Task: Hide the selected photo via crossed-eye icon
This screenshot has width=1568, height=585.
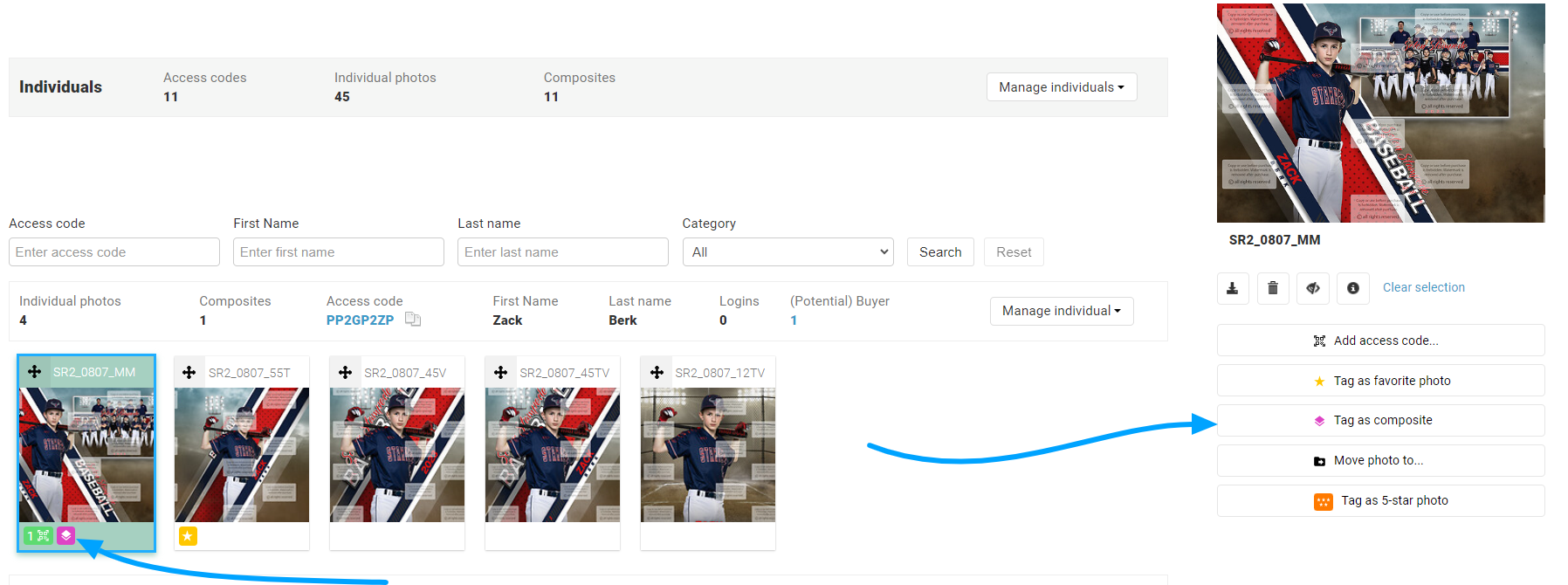Action: pyautogui.click(x=1313, y=288)
